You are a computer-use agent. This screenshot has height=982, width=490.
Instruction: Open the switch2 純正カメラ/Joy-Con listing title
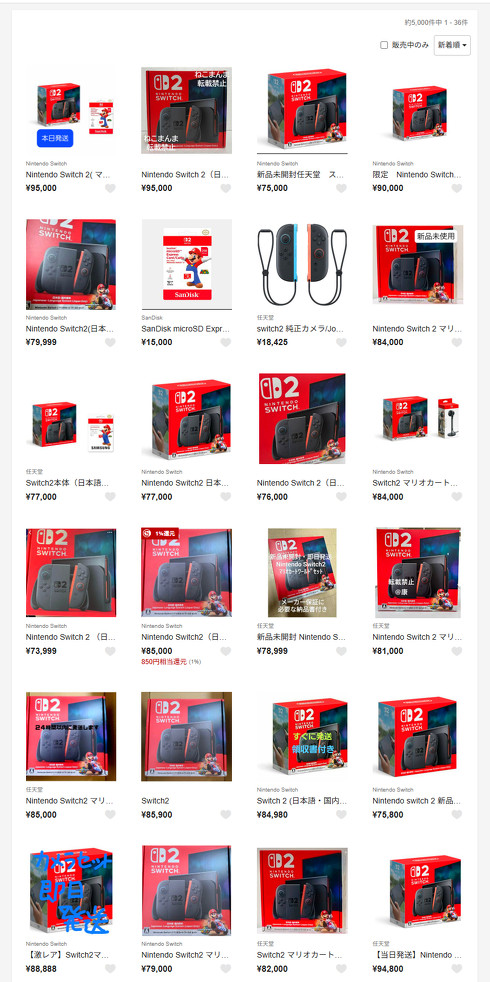point(301,329)
